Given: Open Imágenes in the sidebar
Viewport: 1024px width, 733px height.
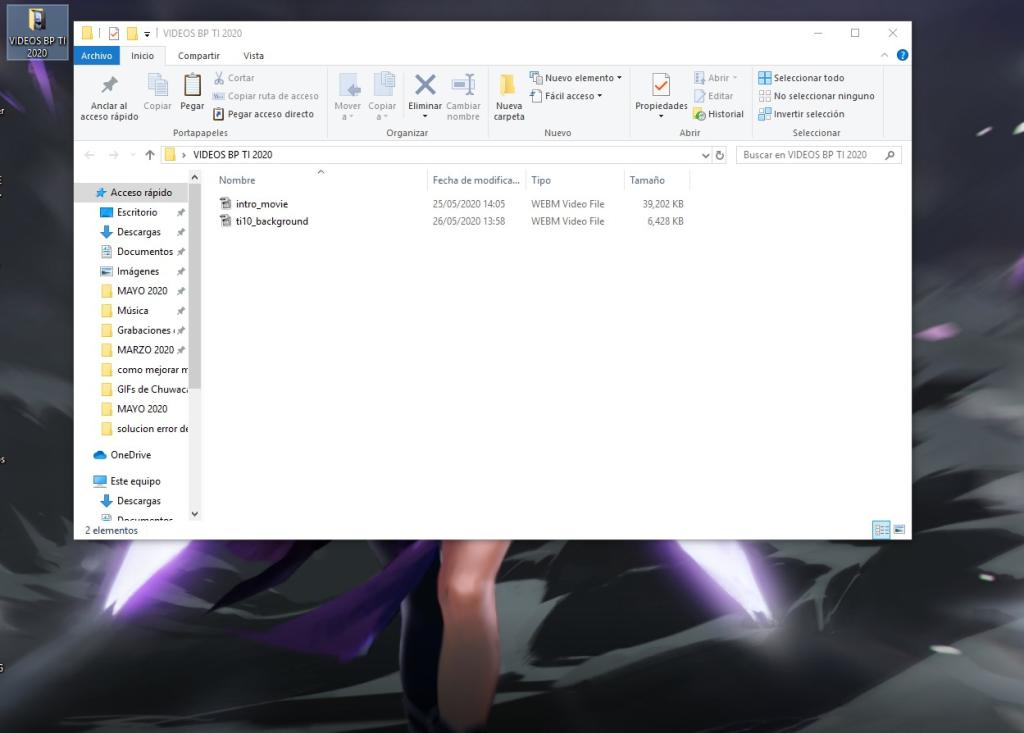Looking at the screenshot, I should click(138, 271).
